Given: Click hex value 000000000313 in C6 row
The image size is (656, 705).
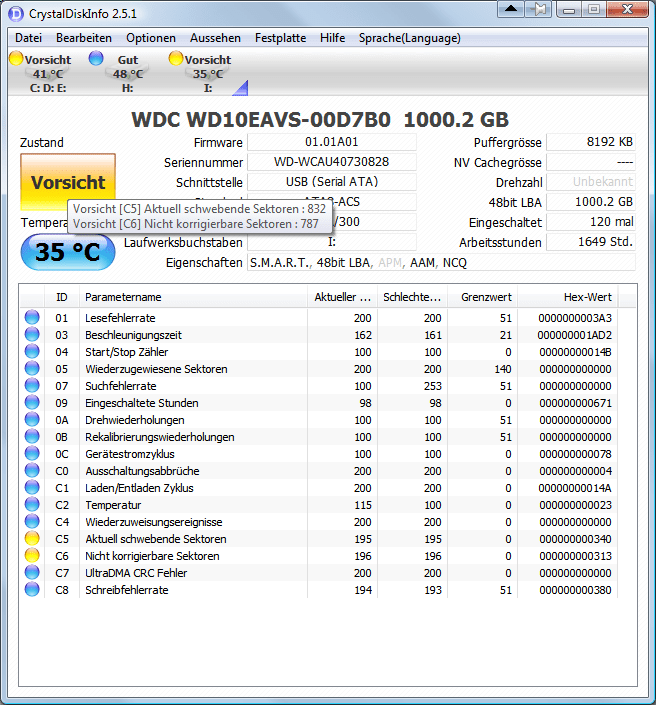Looking at the screenshot, I should 576,556.
